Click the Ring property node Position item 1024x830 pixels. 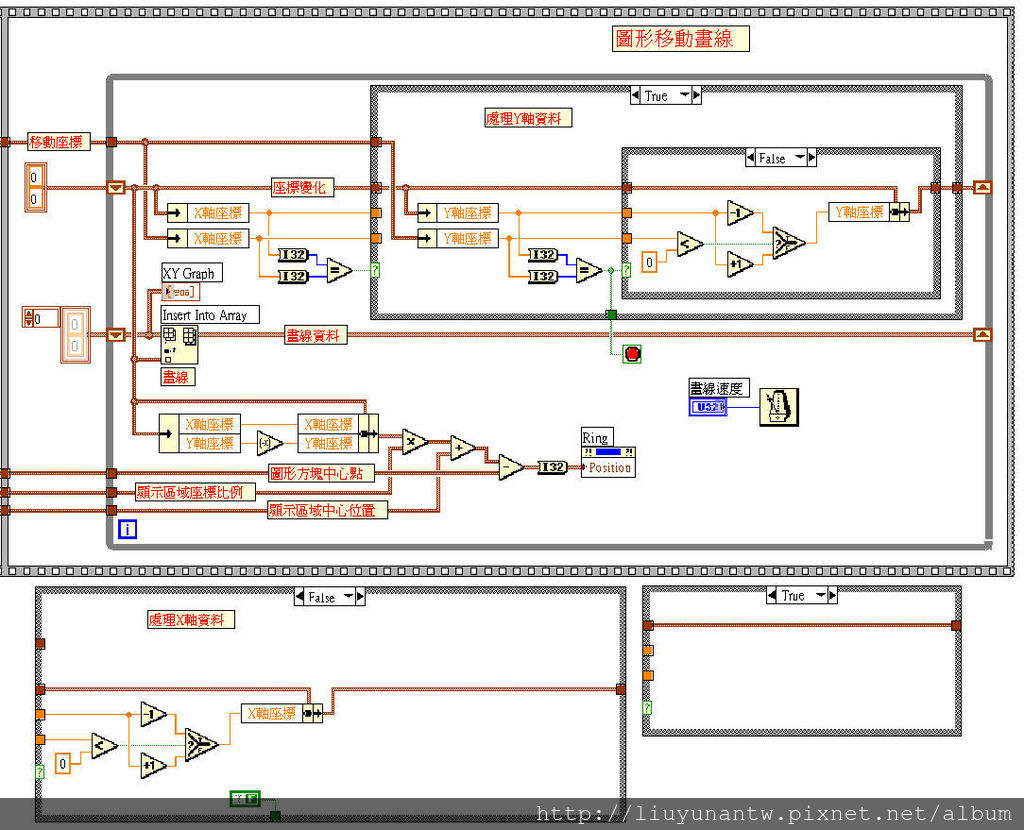608,468
